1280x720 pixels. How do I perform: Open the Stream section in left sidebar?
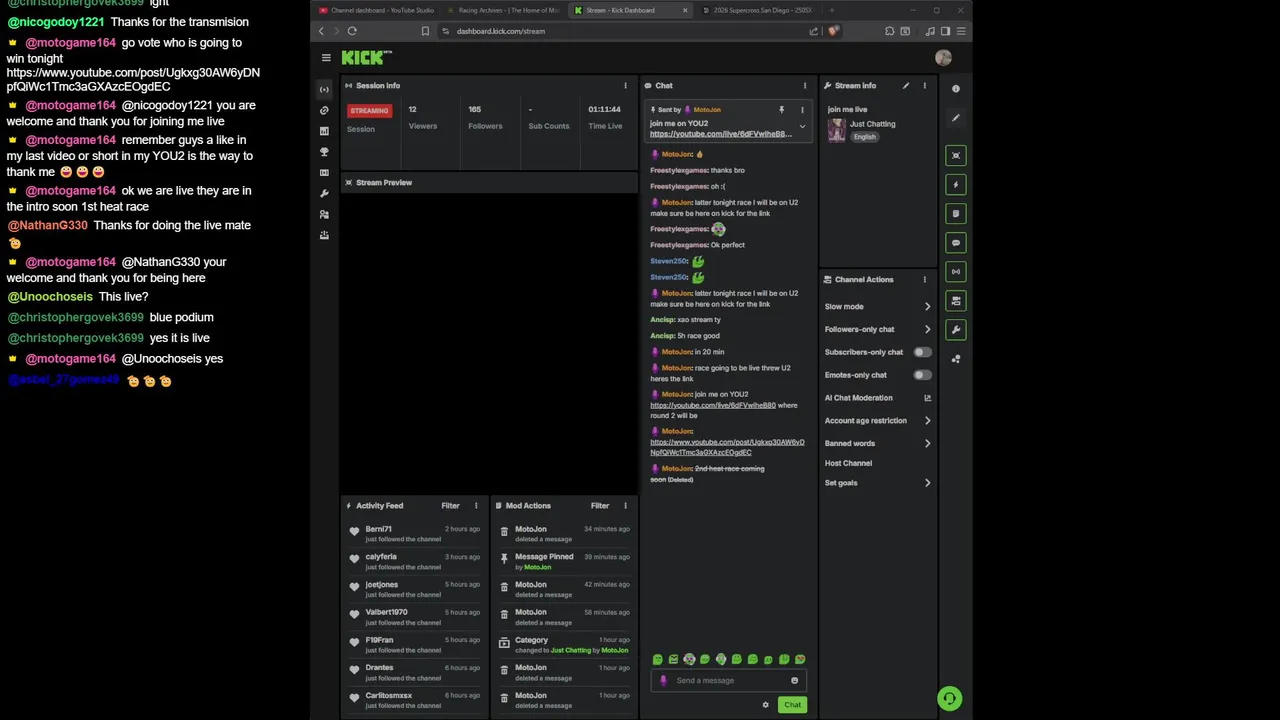[324, 89]
